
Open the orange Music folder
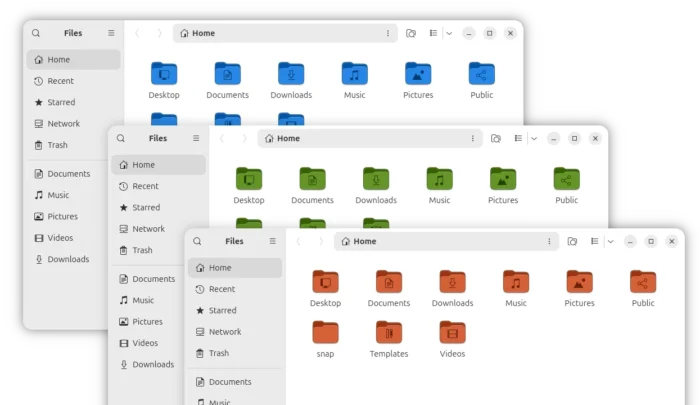[516, 282]
